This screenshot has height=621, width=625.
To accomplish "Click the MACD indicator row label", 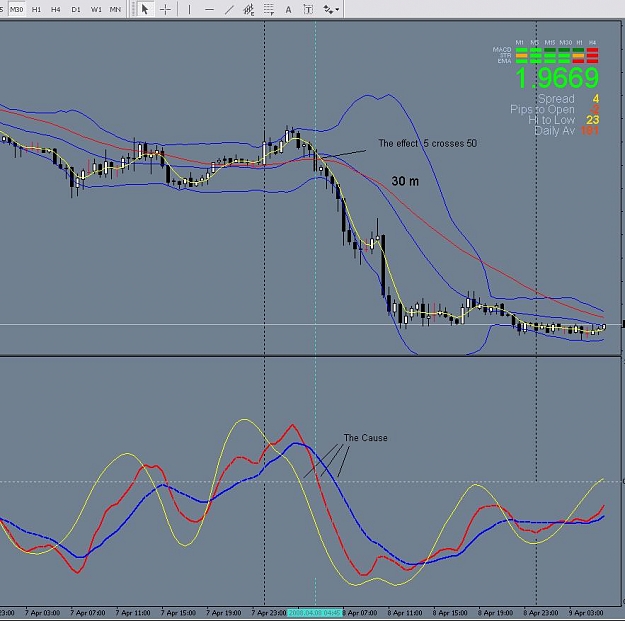I will tap(502, 49).
